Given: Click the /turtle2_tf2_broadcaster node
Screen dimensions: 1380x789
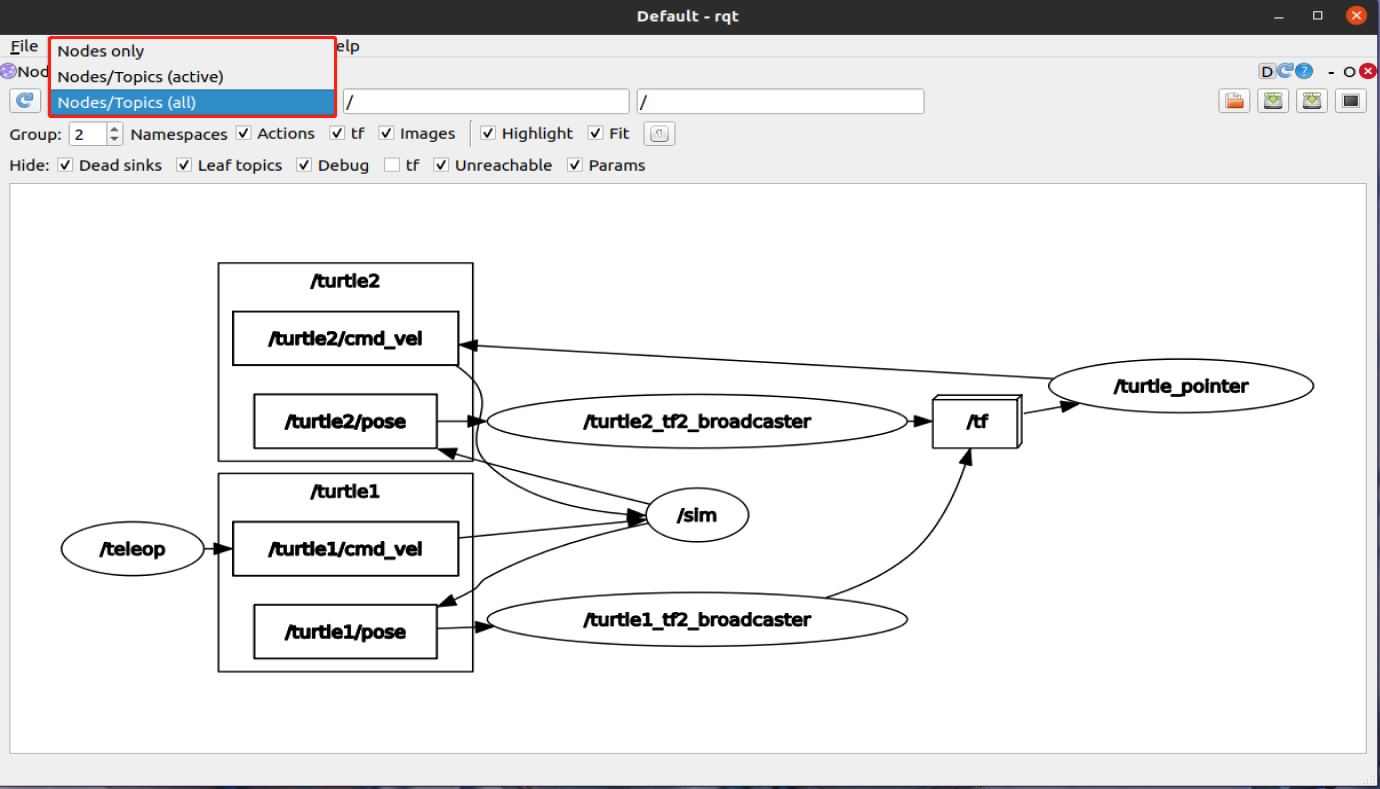Looking at the screenshot, I should coord(697,422).
